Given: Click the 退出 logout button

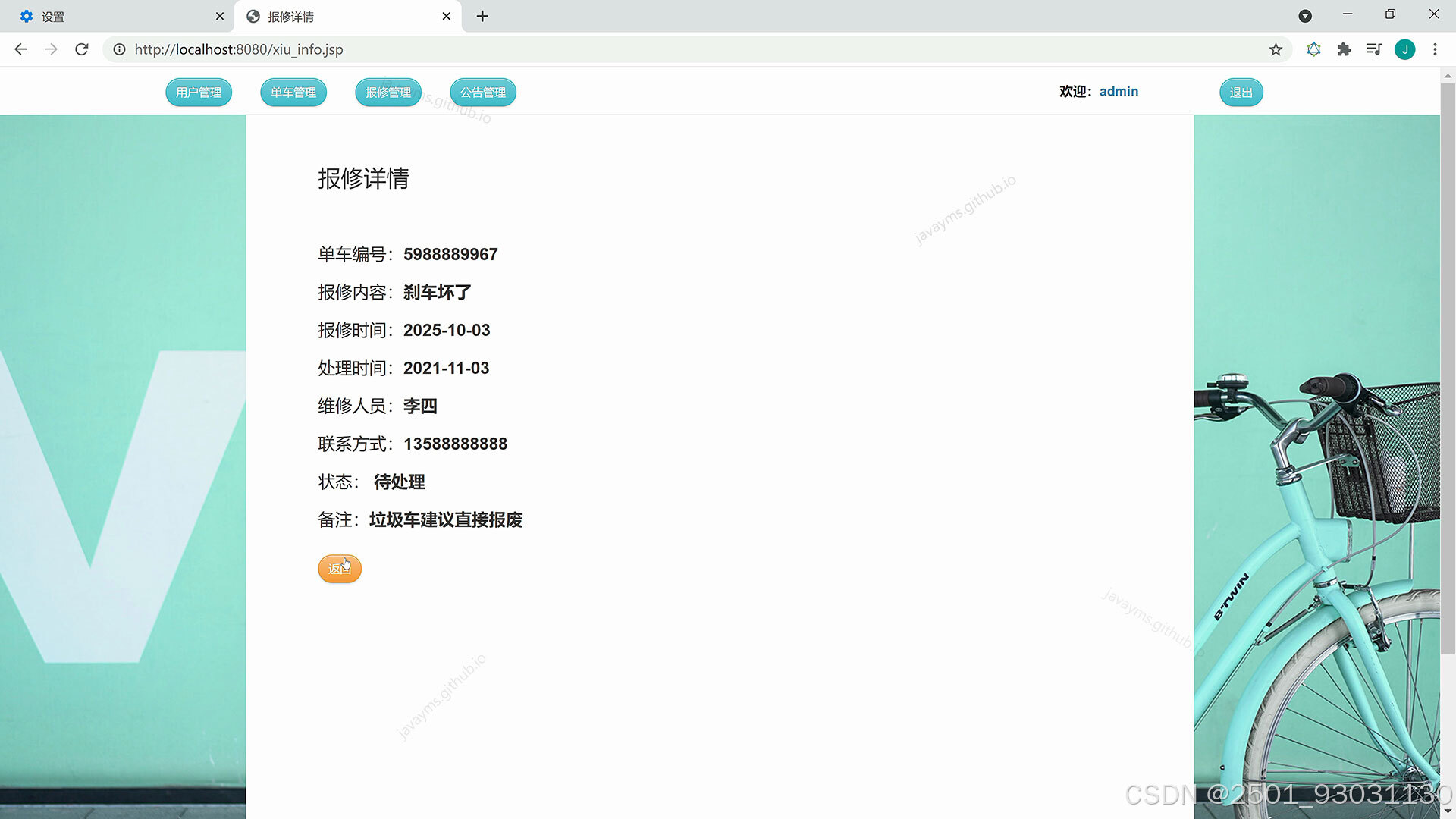Looking at the screenshot, I should tap(1241, 93).
